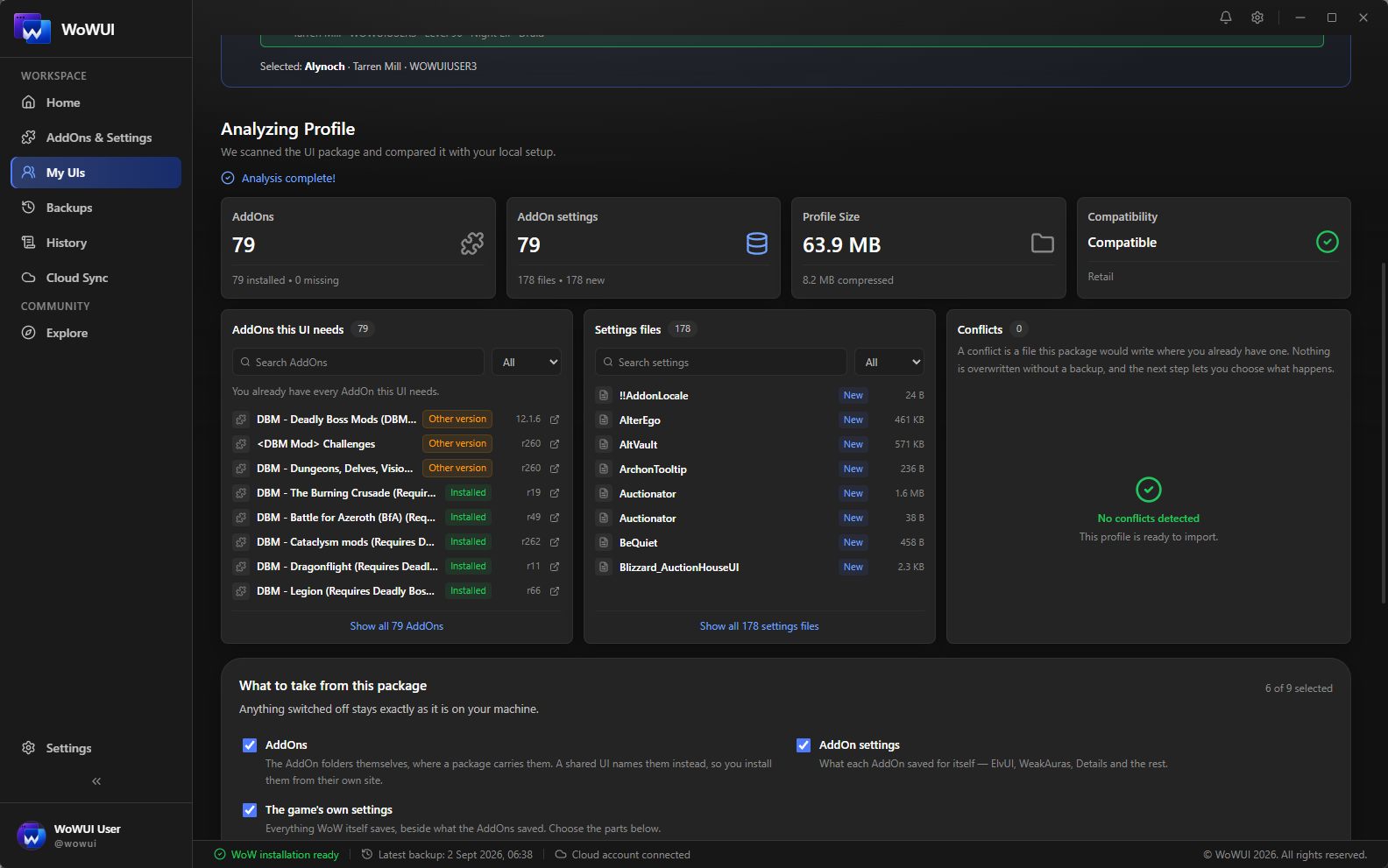The width and height of the screenshot is (1388, 868).
Task: Click the folder icon on Profile Size card
Action: coord(1043,243)
